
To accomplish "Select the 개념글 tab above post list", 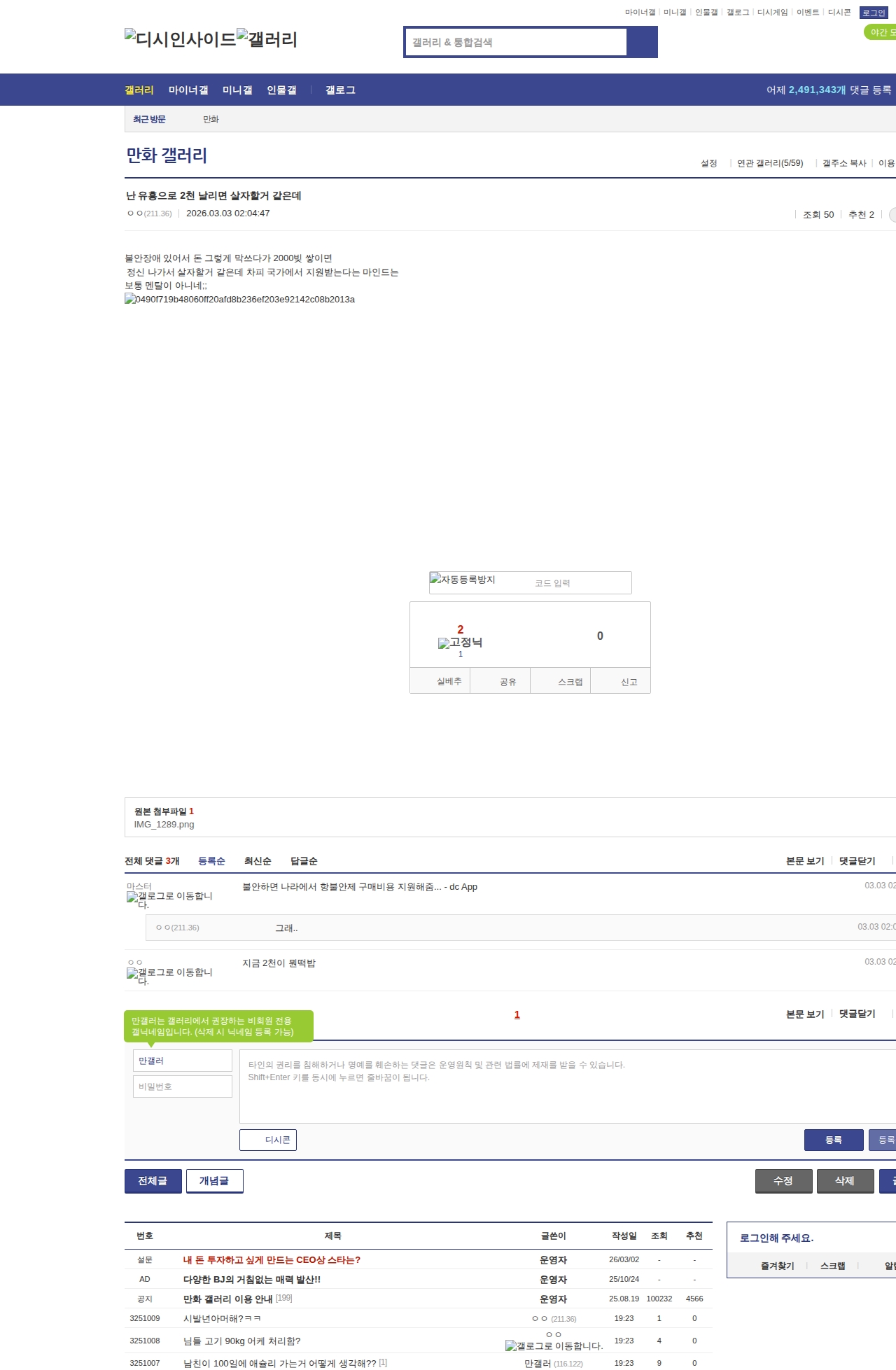I will (214, 1181).
